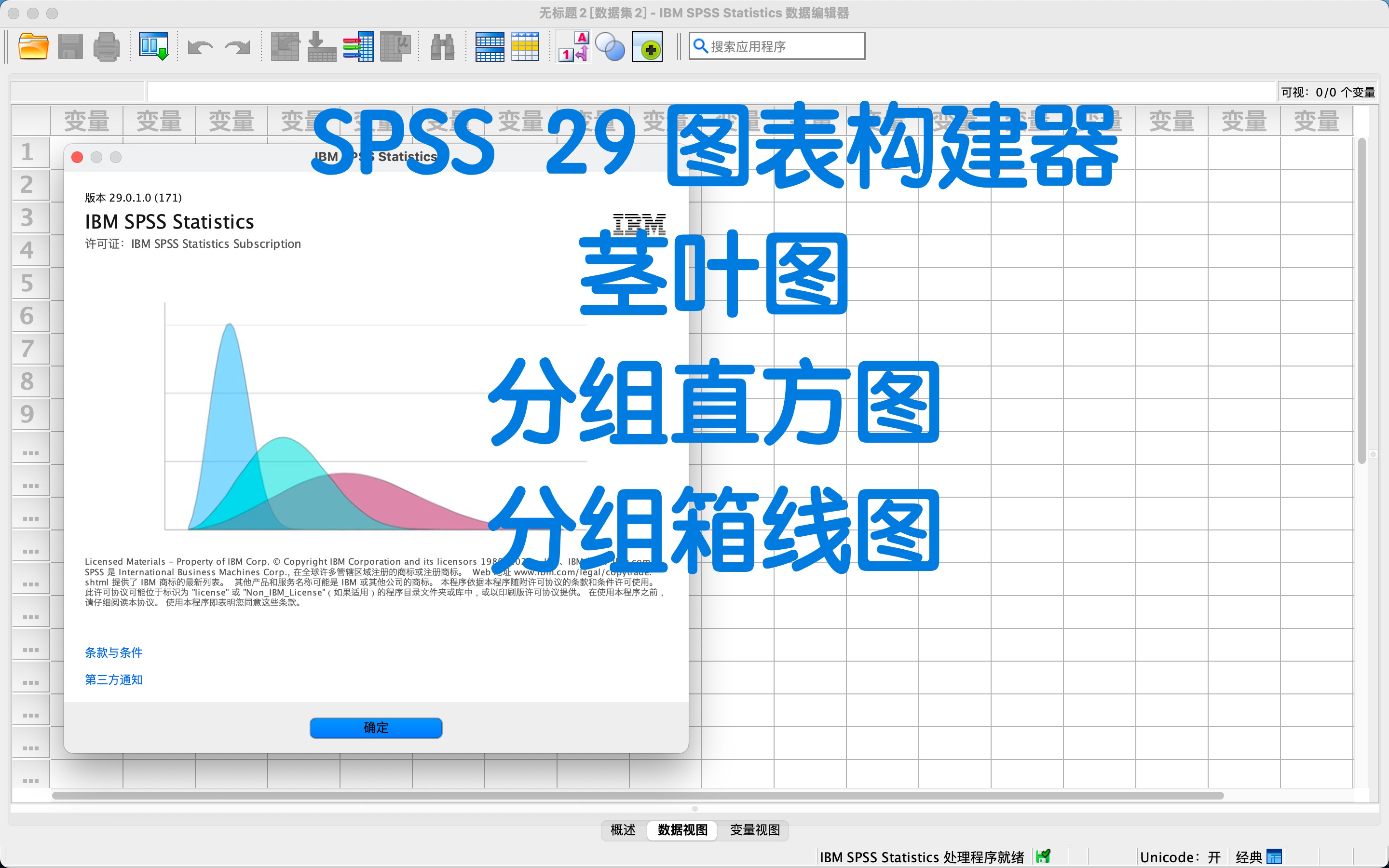Open the 第三方通知 link
1389x868 pixels.
tap(114, 679)
